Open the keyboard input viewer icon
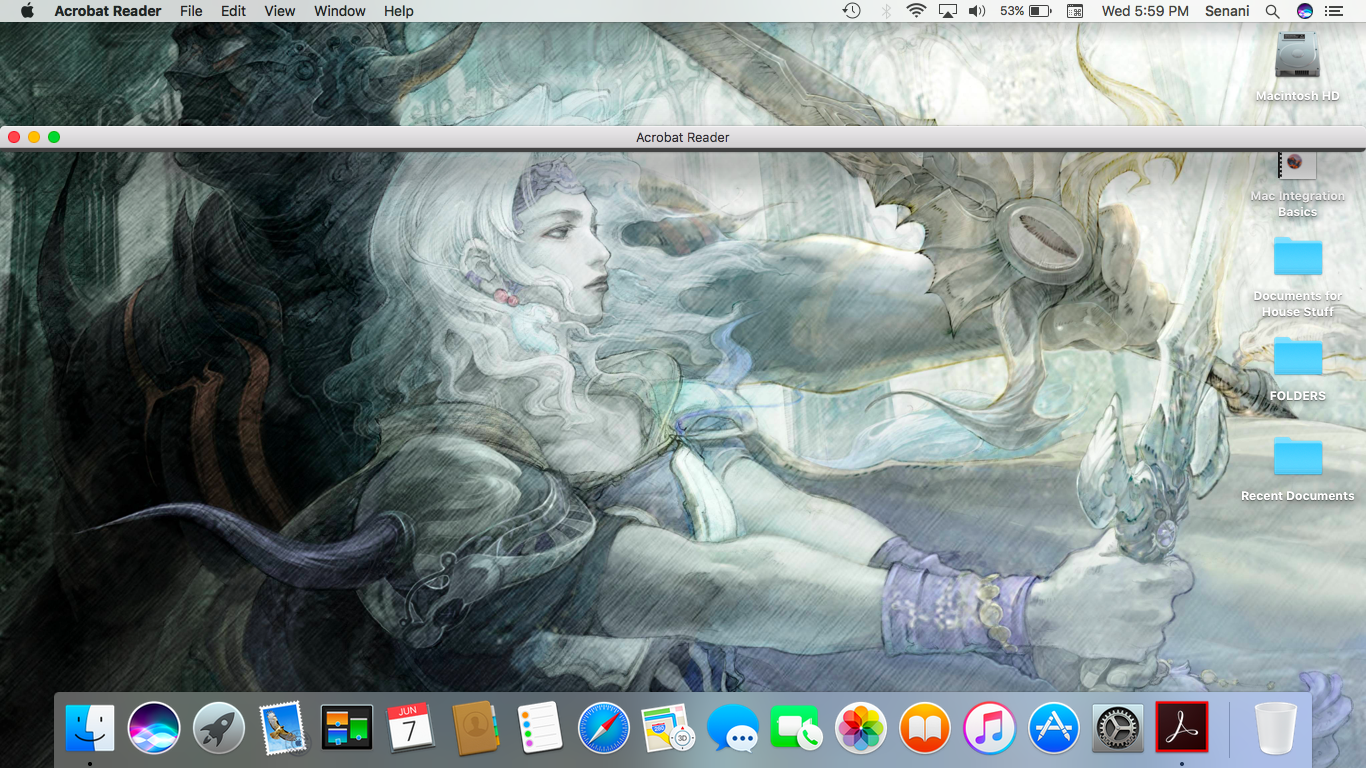Viewport: 1366px width, 768px height. 1075,11
